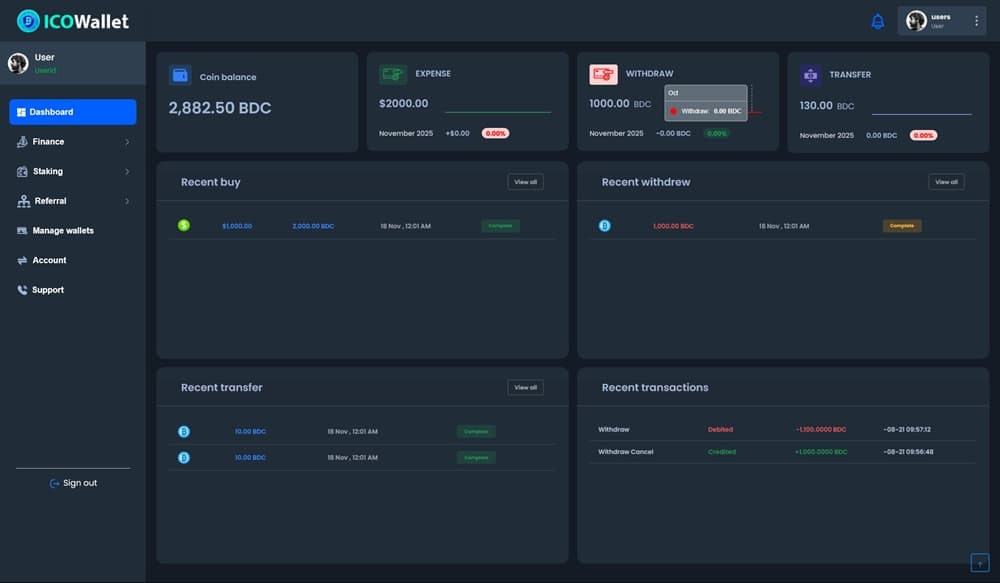Click the scroll-to-top arrow icon

point(979,563)
